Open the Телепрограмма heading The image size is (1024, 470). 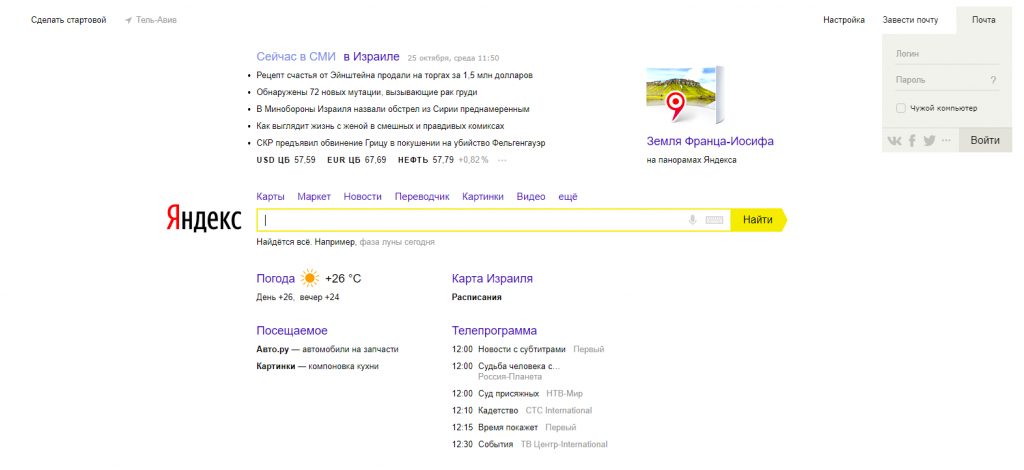pyautogui.click(x=494, y=331)
